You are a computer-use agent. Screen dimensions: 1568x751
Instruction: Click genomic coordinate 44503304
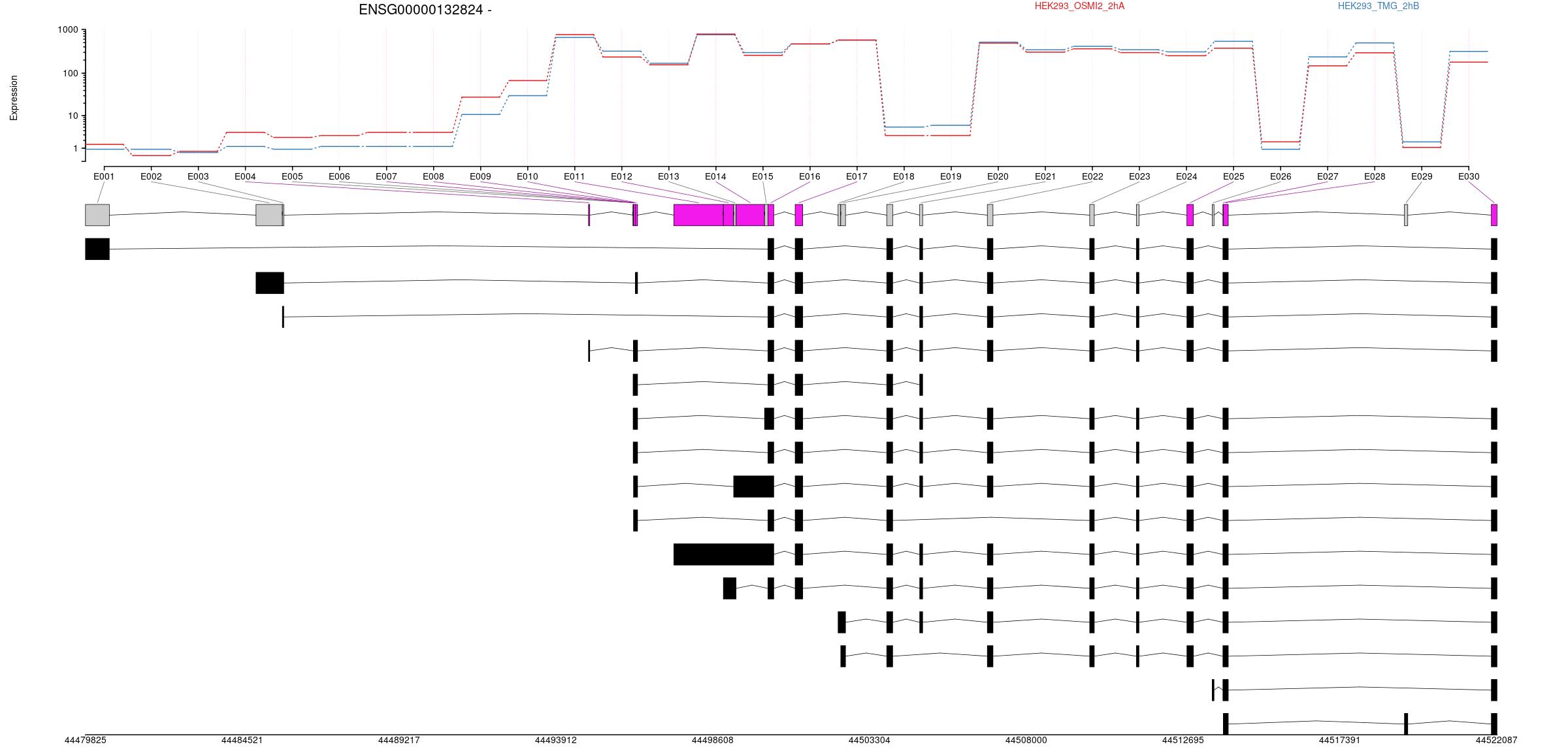coord(870,741)
